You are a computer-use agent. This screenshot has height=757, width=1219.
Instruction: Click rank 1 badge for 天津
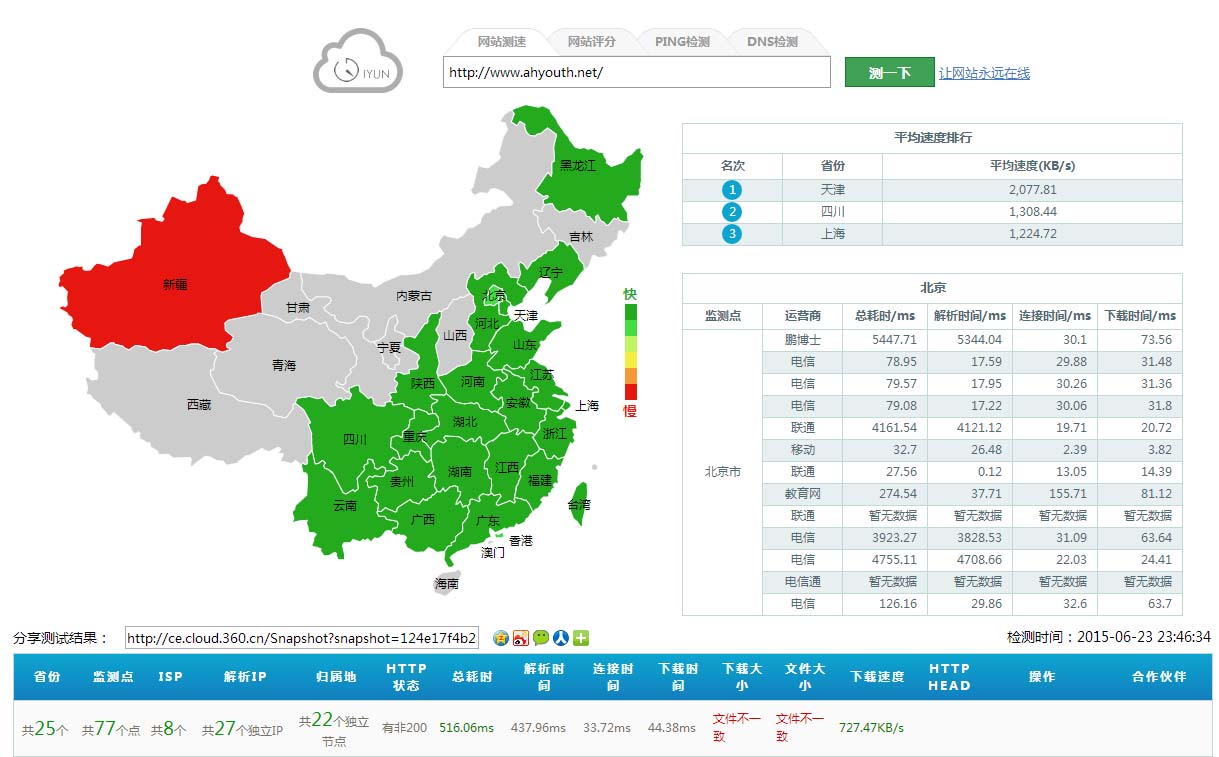pos(732,190)
